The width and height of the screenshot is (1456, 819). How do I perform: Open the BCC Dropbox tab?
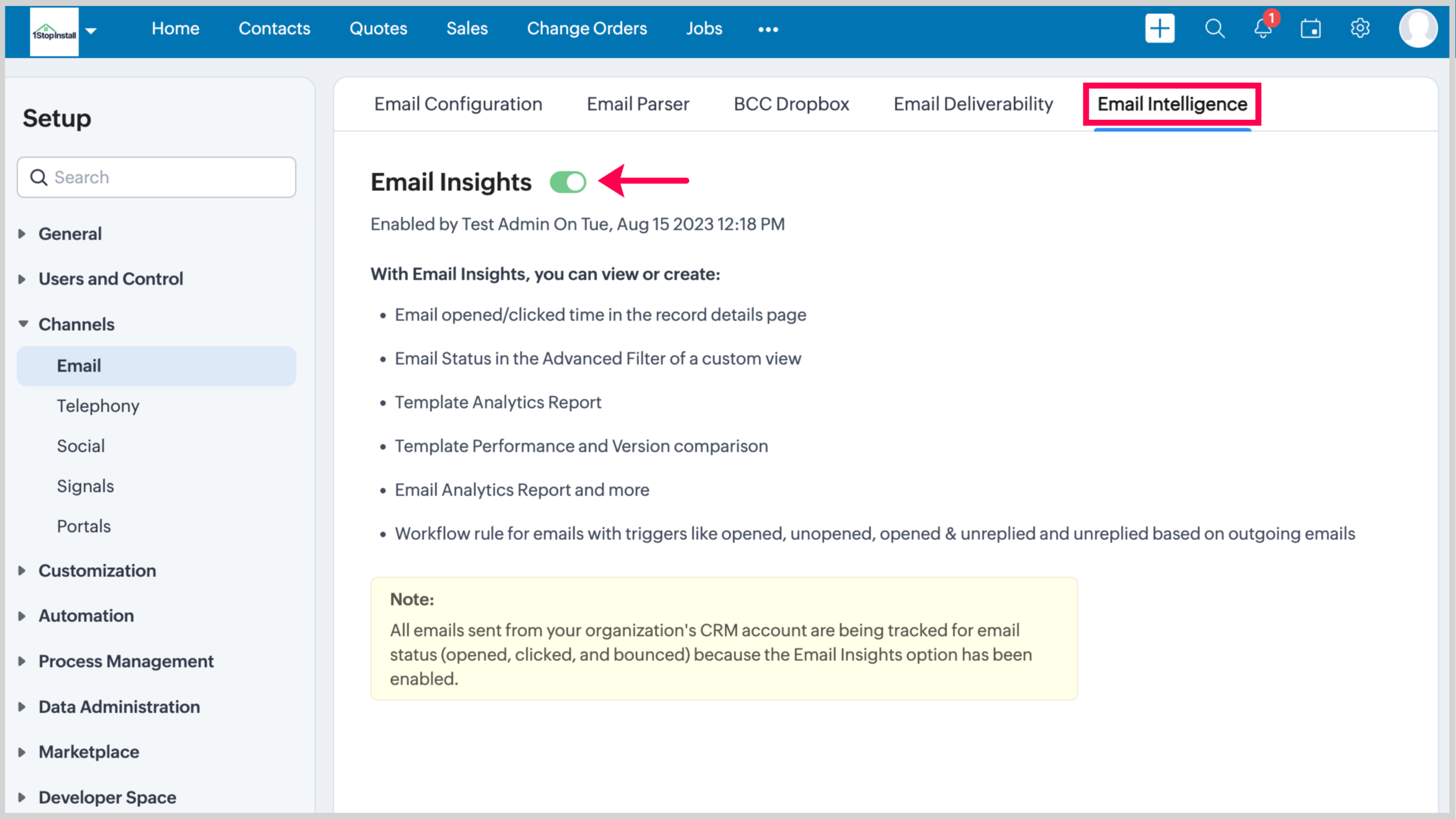click(791, 104)
